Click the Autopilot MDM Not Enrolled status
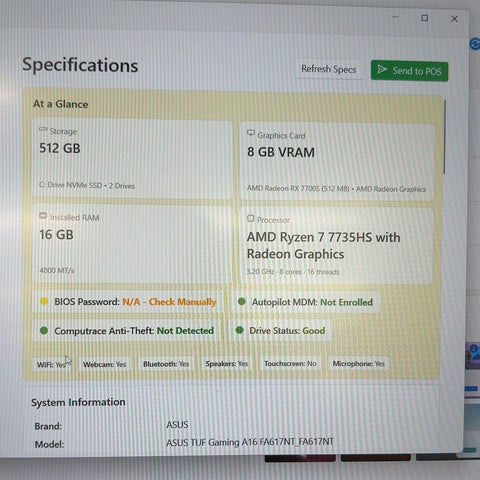The width and height of the screenshot is (480, 480). point(347,302)
